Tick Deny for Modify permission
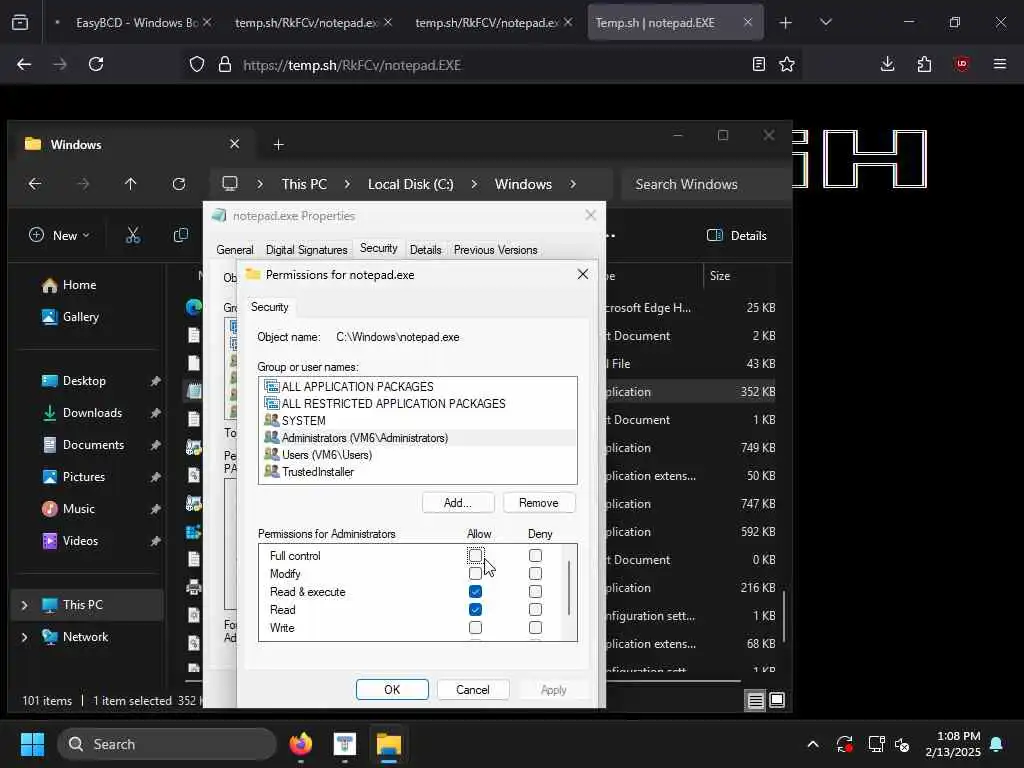Image resolution: width=1024 pixels, height=768 pixels. coord(536,573)
